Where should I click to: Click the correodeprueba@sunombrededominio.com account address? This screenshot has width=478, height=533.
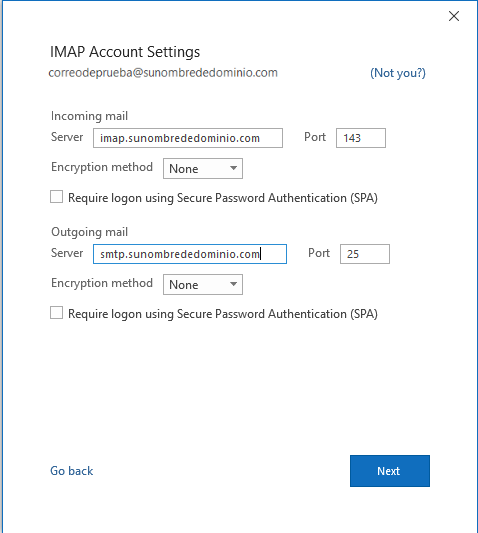[x=163, y=73]
